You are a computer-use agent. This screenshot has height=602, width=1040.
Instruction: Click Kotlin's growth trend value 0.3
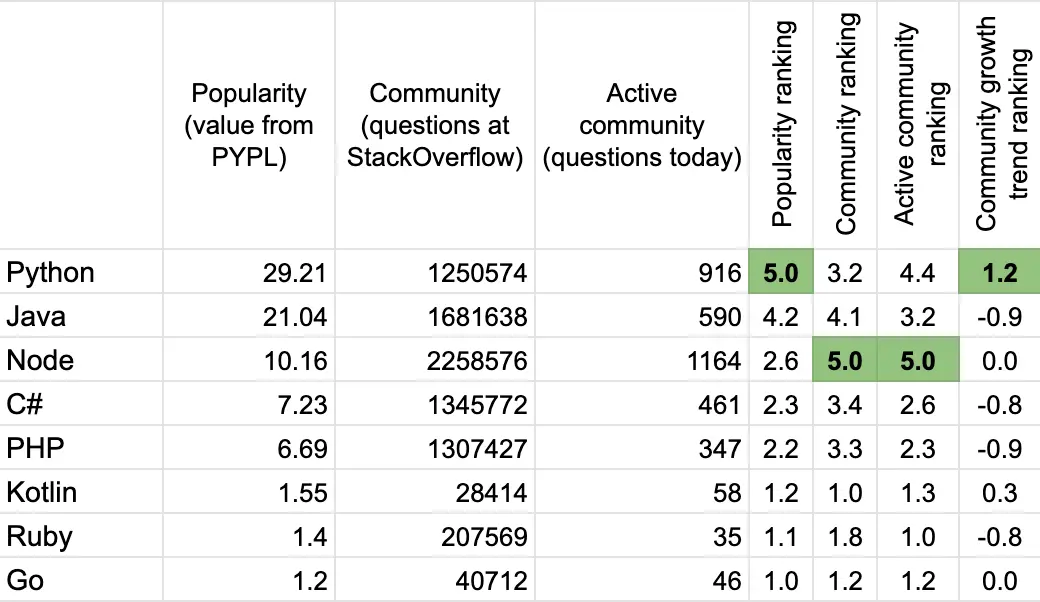click(x=1000, y=493)
